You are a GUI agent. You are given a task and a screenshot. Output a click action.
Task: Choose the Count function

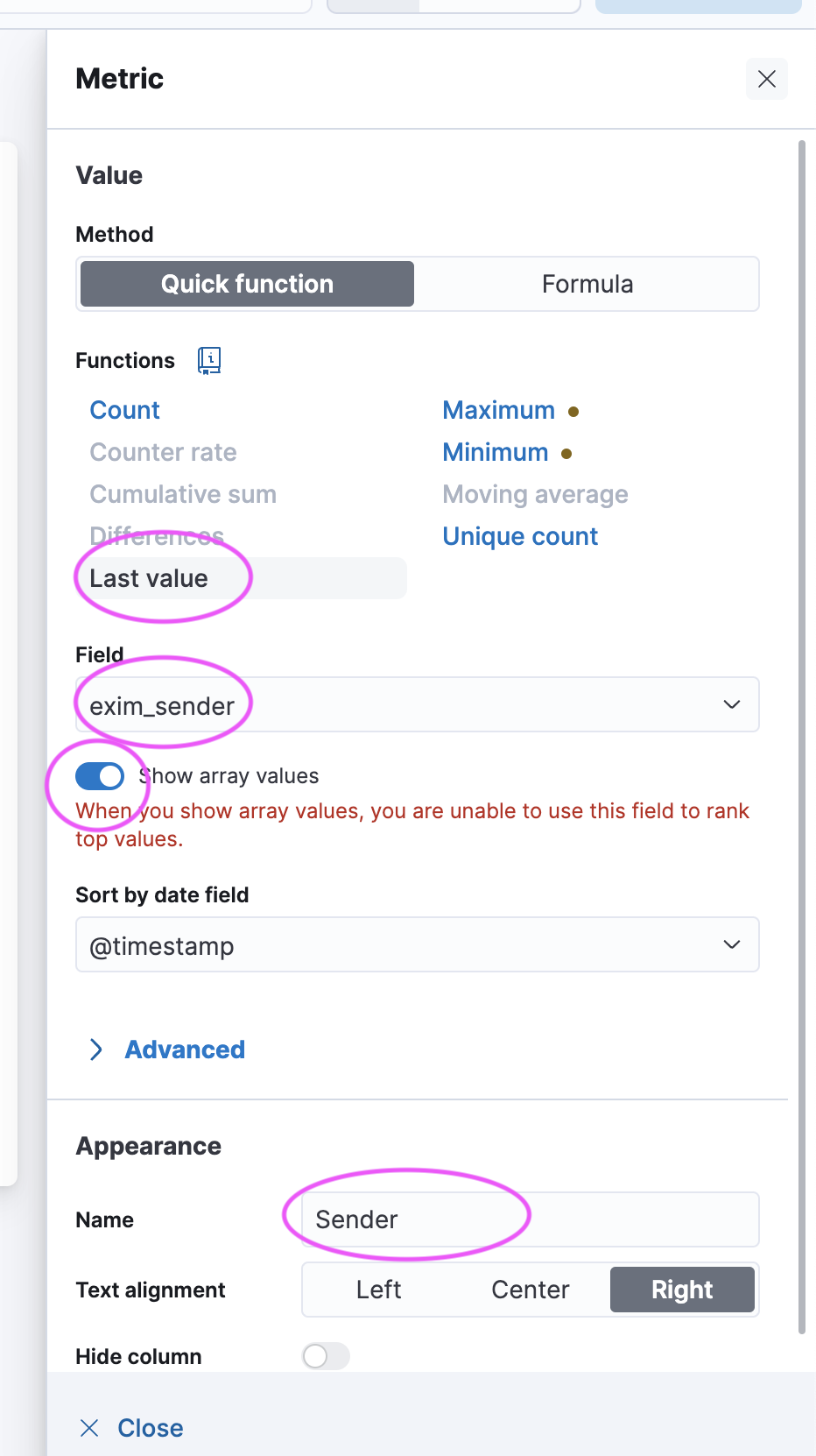[125, 410]
